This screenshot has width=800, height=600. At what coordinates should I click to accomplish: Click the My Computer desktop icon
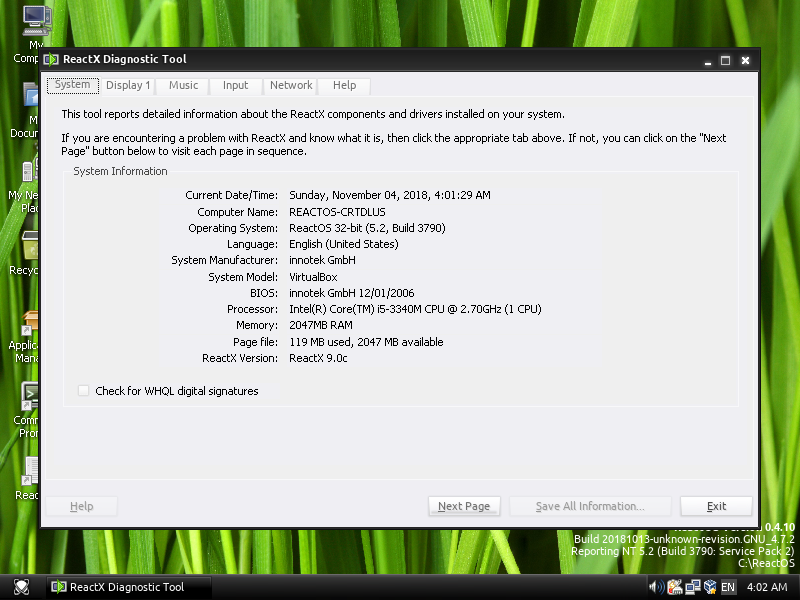pyautogui.click(x=36, y=22)
